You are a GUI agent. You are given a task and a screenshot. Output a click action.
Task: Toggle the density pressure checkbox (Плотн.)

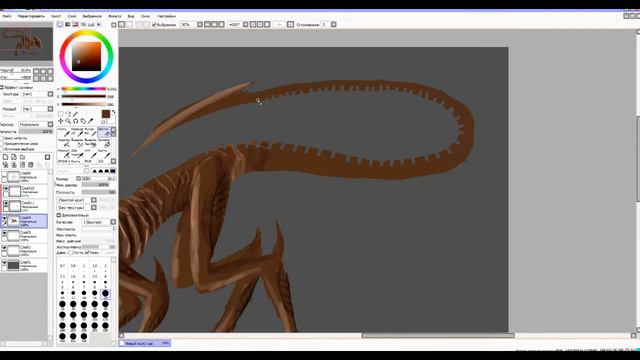[x=71, y=253]
